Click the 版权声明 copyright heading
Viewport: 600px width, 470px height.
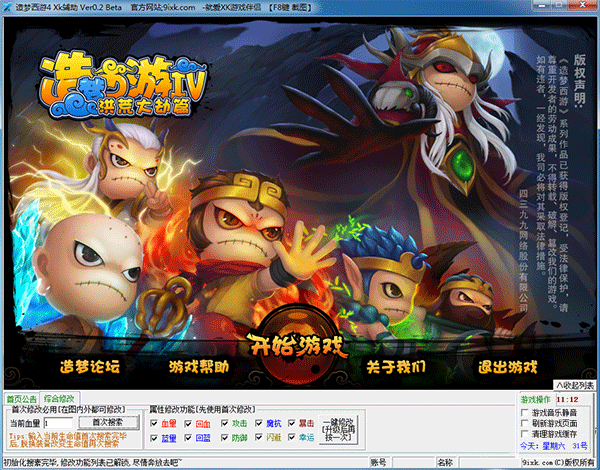[580, 80]
